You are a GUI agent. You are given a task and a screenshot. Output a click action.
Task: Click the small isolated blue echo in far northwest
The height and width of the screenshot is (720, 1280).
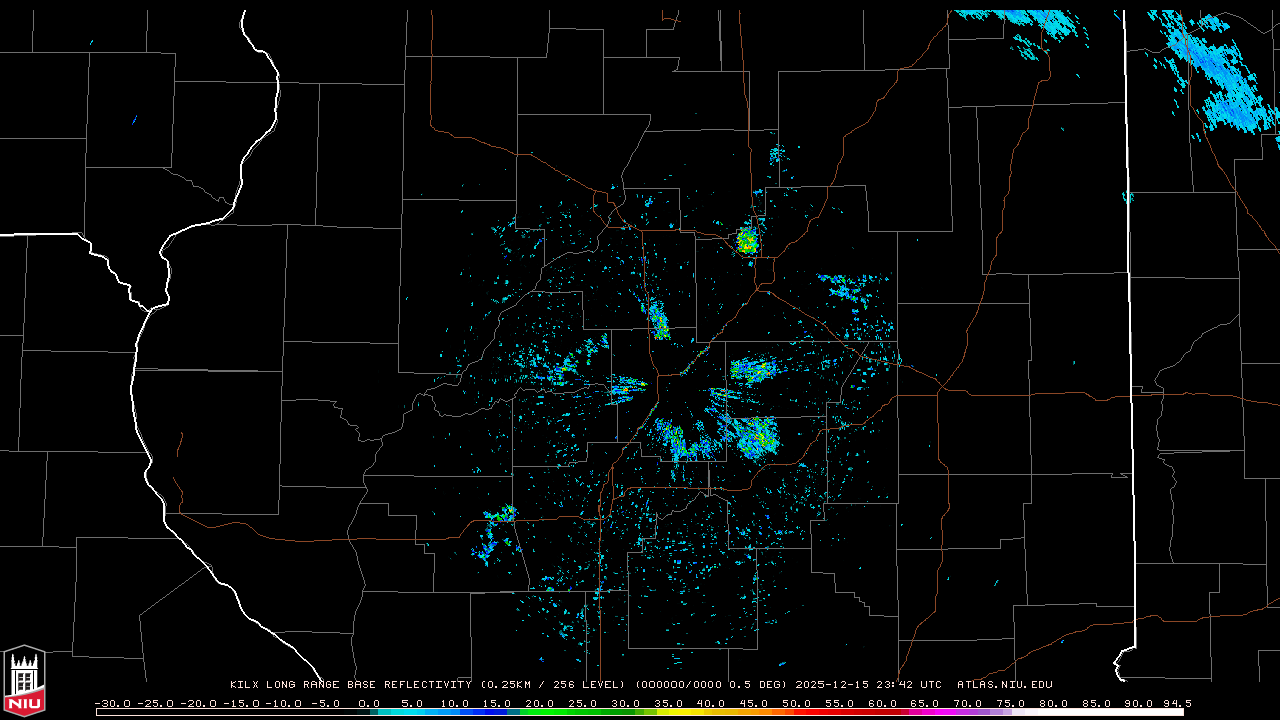[x=134, y=120]
